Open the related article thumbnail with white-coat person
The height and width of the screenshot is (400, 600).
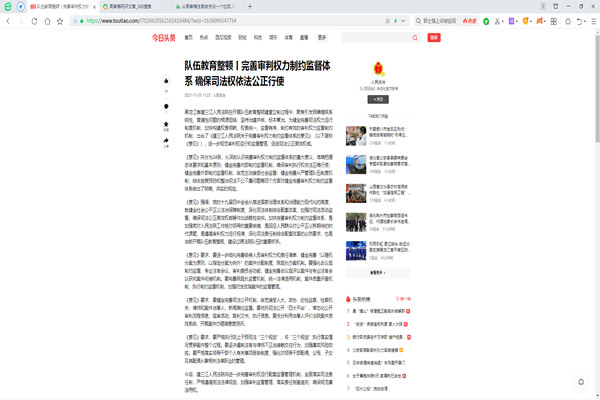tap(356, 136)
